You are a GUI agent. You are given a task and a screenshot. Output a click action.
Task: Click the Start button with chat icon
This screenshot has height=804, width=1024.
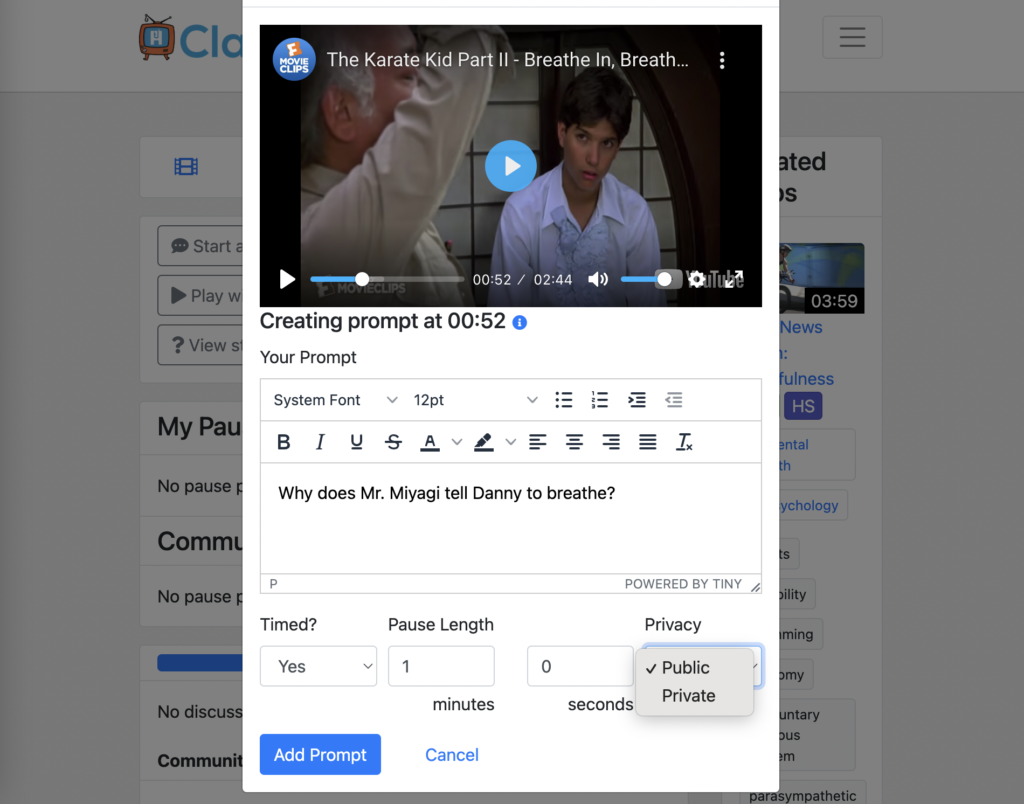click(x=200, y=246)
